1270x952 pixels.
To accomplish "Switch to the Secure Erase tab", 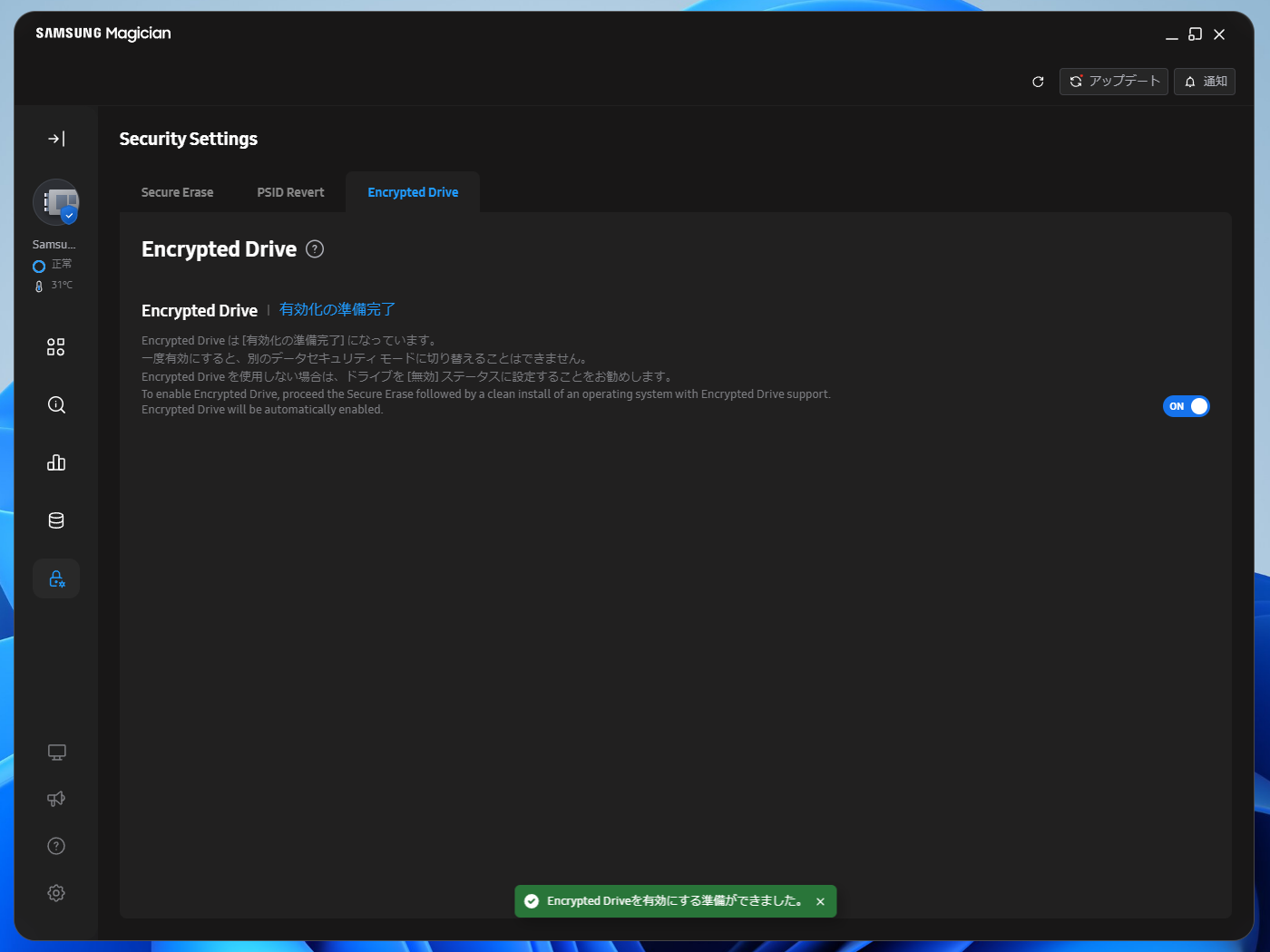I will coord(178,192).
